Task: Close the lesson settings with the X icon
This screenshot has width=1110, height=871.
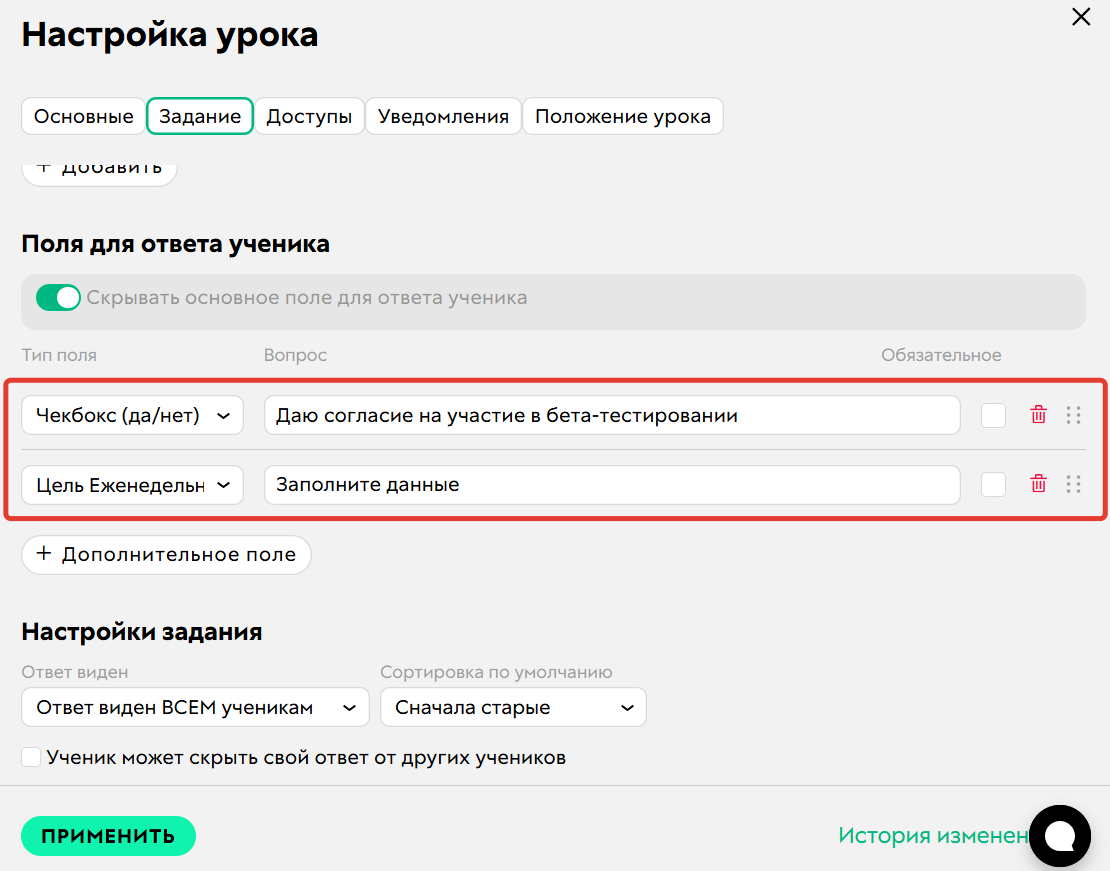Action: tap(1081, 17)
